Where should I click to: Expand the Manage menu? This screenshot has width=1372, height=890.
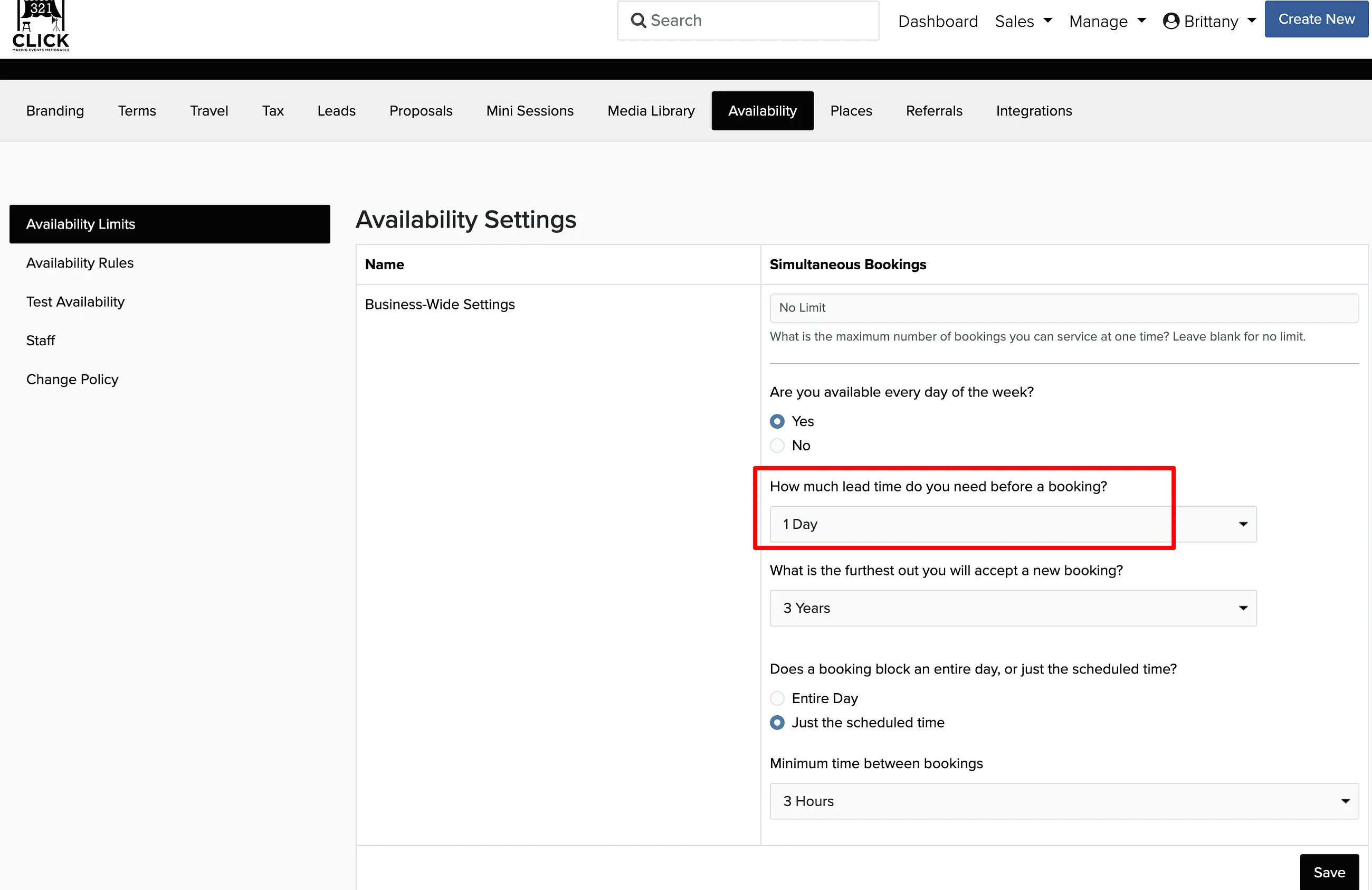[1108, 21]
